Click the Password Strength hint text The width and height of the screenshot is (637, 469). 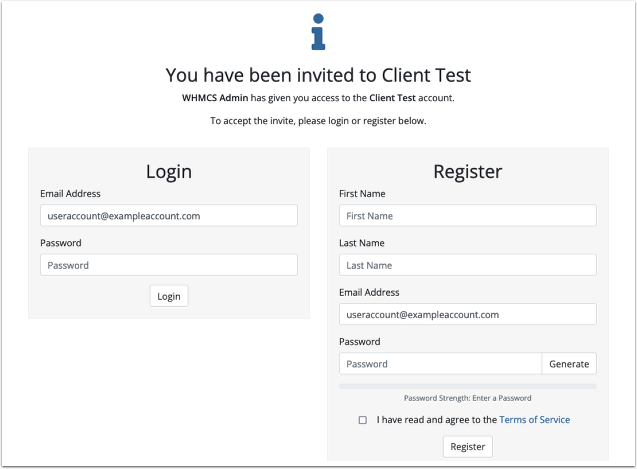click(467, 398)
